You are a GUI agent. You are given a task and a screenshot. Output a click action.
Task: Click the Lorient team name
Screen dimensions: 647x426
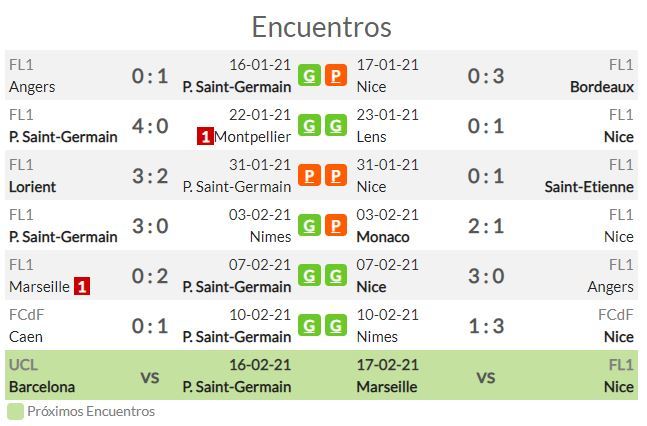[32, 187]
